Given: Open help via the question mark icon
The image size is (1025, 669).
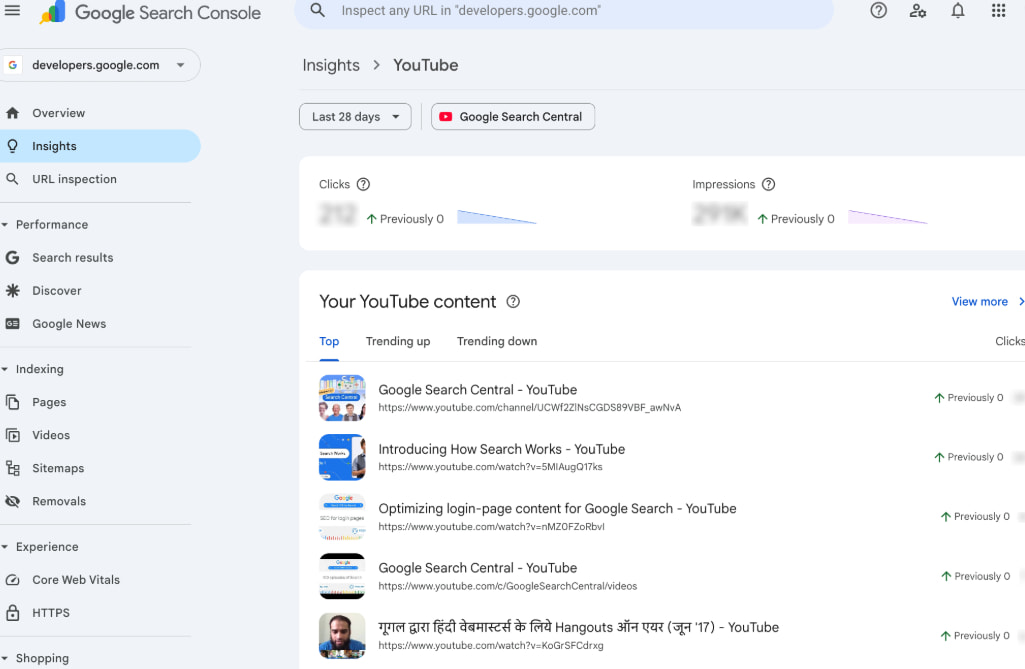Looking at the screenshot, I should 878,11.
